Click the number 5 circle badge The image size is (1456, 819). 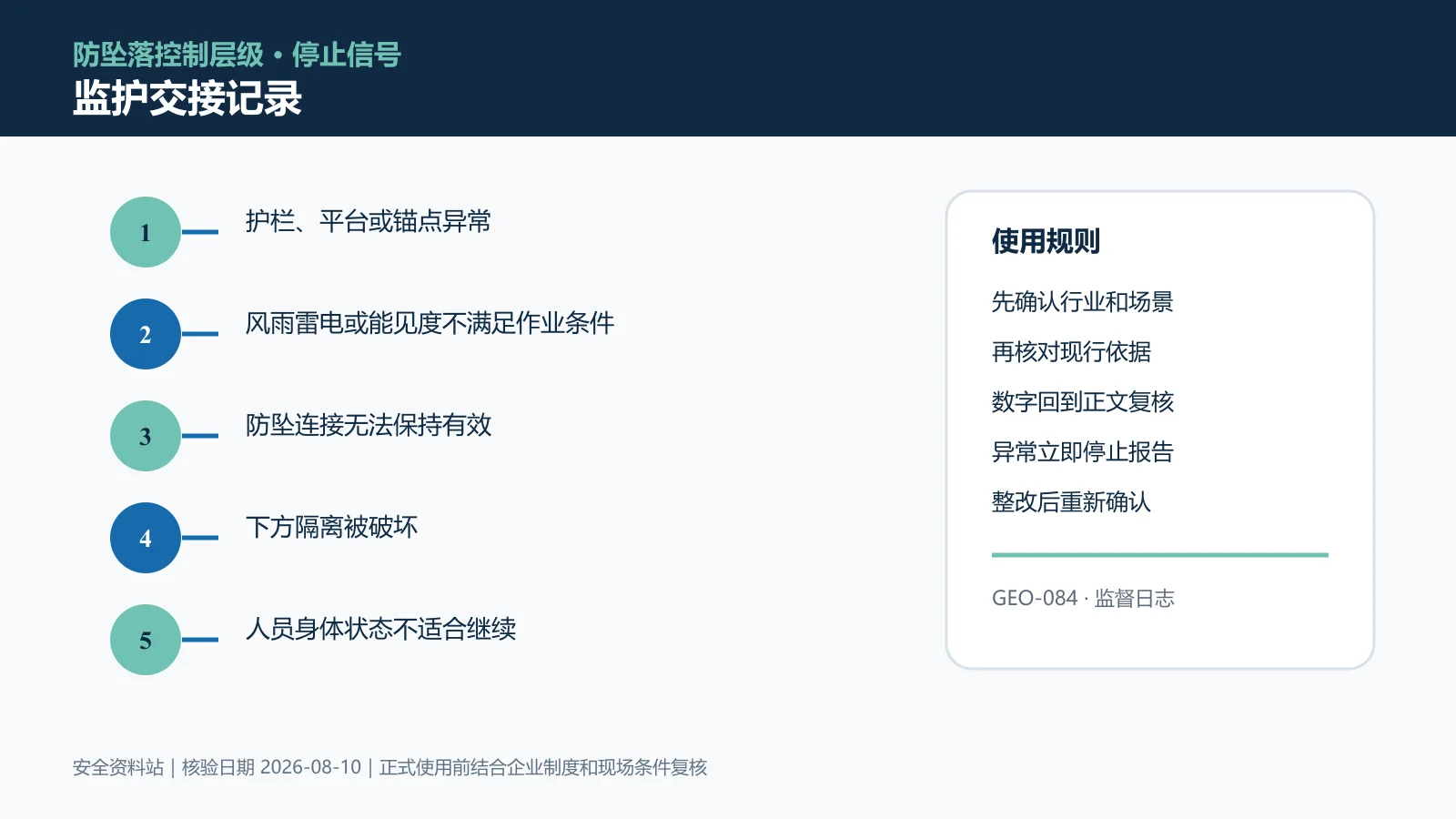[146, 640]
